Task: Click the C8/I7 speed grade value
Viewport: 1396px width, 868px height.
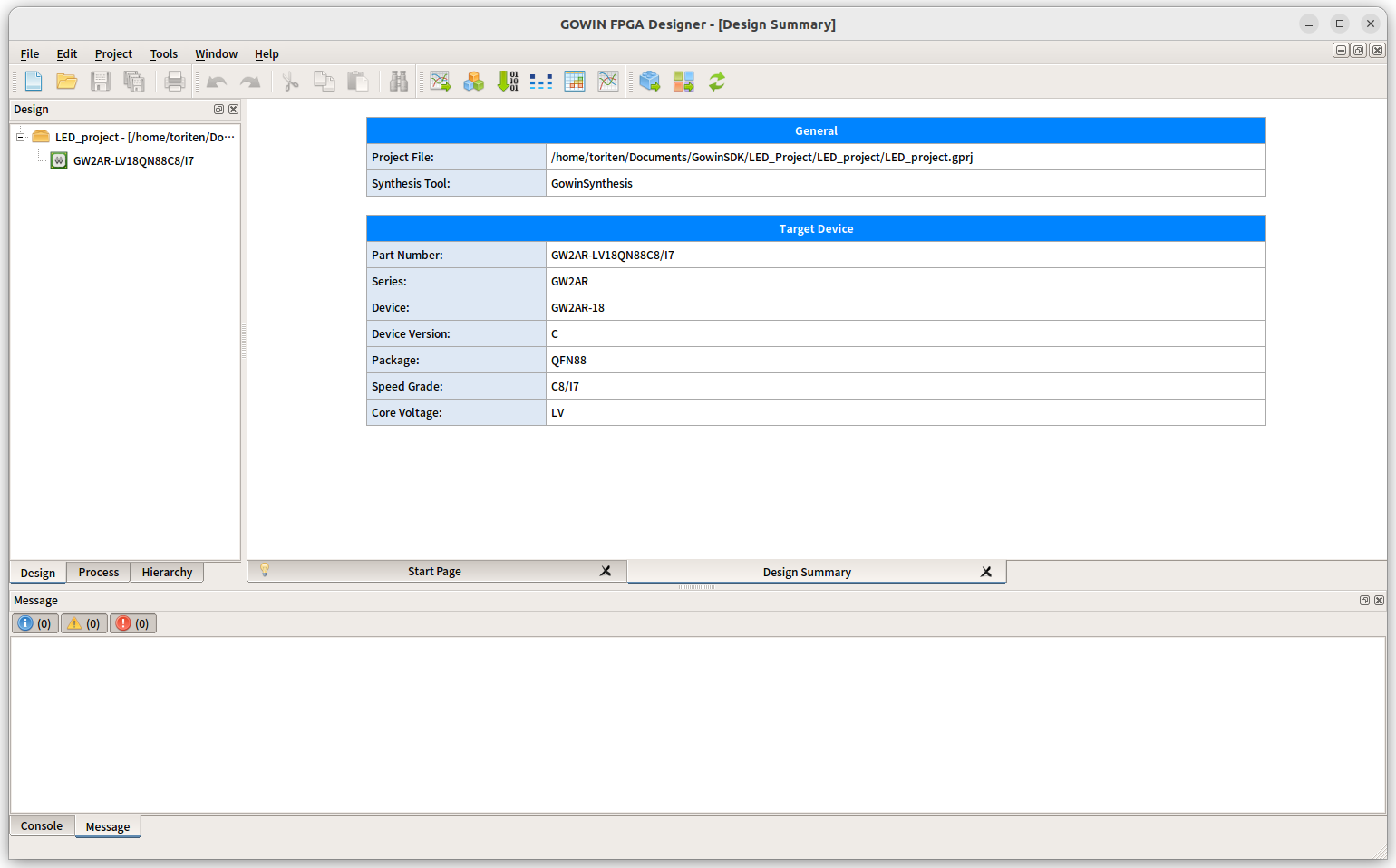Action: [x=565, y=386]
